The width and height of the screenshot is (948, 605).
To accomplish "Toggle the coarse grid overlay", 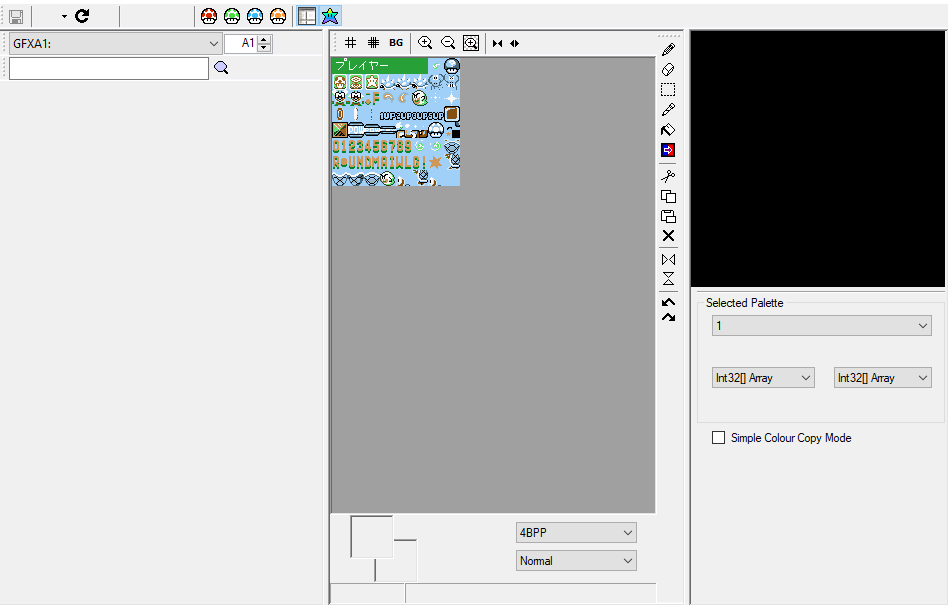I will (x=351, y=43).
